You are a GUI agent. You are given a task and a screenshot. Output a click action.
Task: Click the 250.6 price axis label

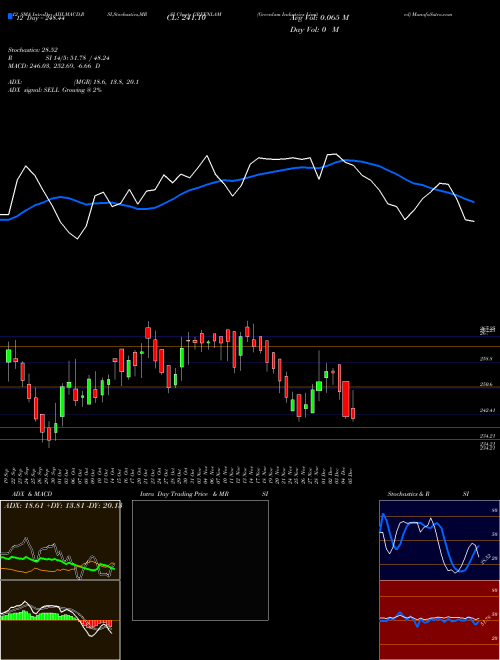(x=487, y=385)
